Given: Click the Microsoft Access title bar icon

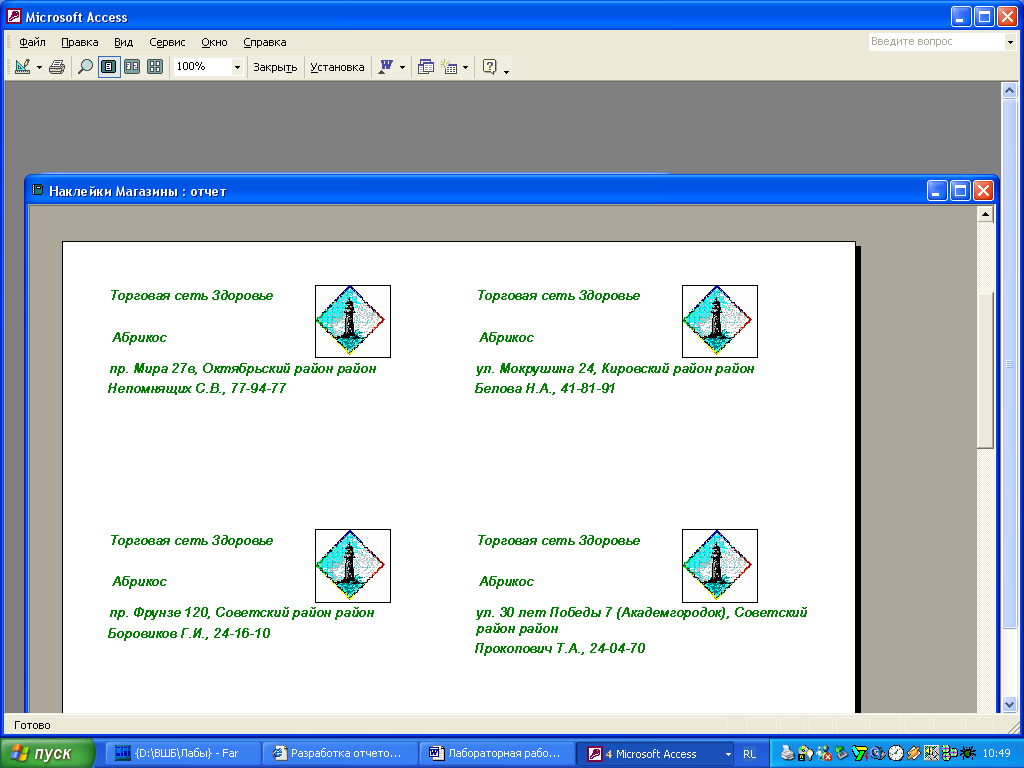Looking at the screenshot, I should (14, 16).
